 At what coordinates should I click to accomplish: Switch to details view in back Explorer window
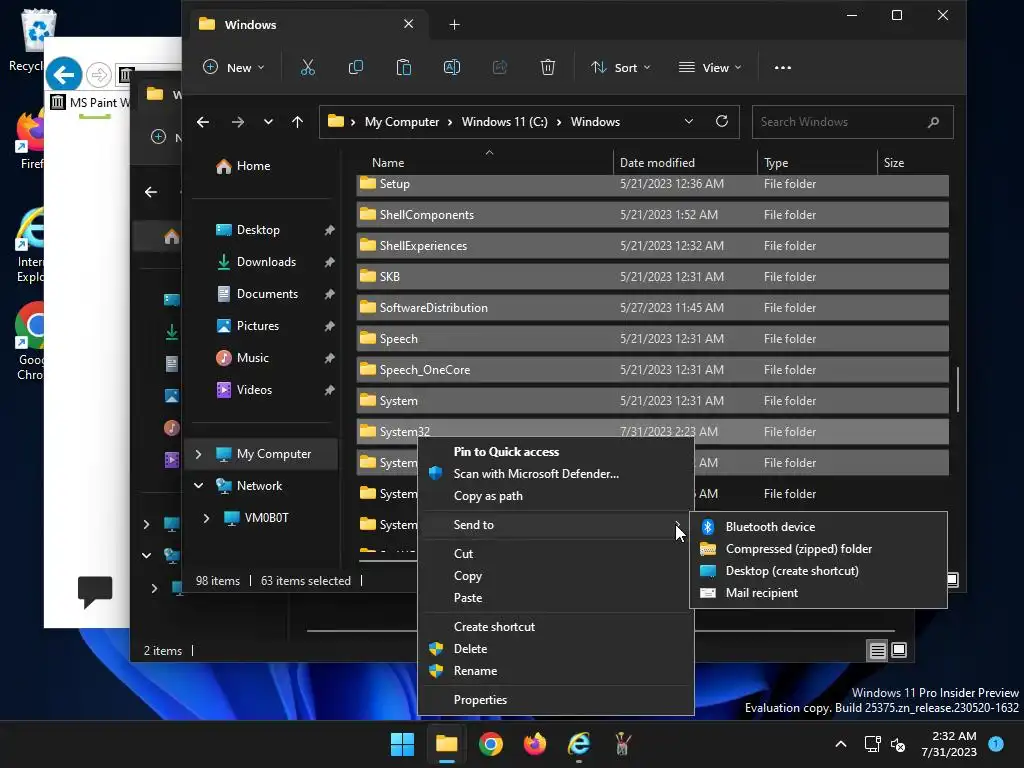877,650
